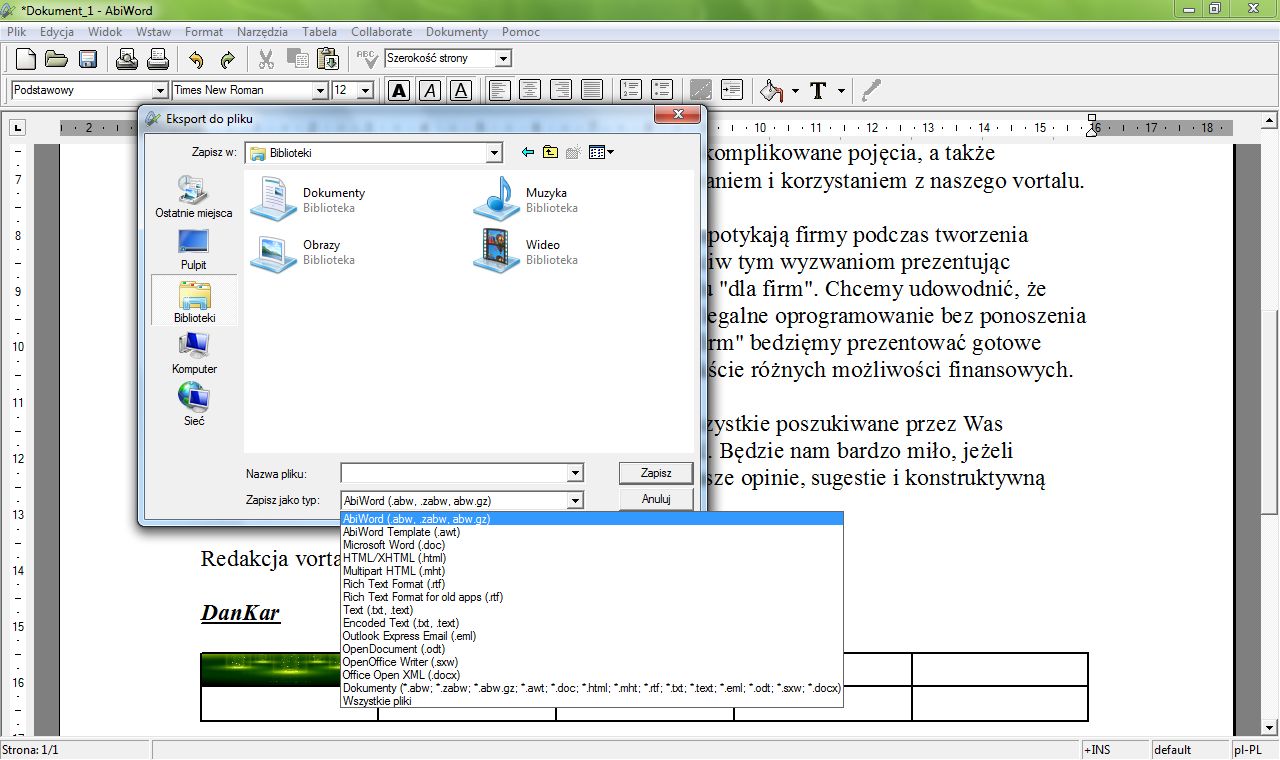Open the Widok menu
Screen dimensions: 1280x760
105,32
